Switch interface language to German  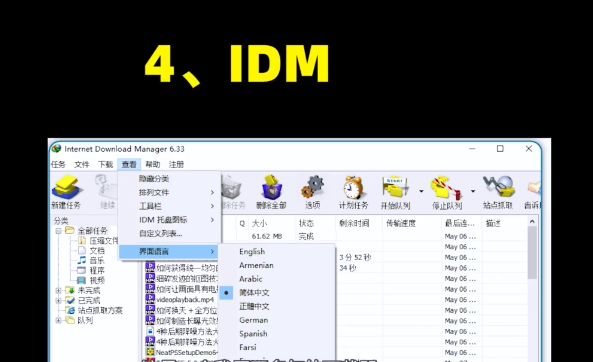(253, 320)
